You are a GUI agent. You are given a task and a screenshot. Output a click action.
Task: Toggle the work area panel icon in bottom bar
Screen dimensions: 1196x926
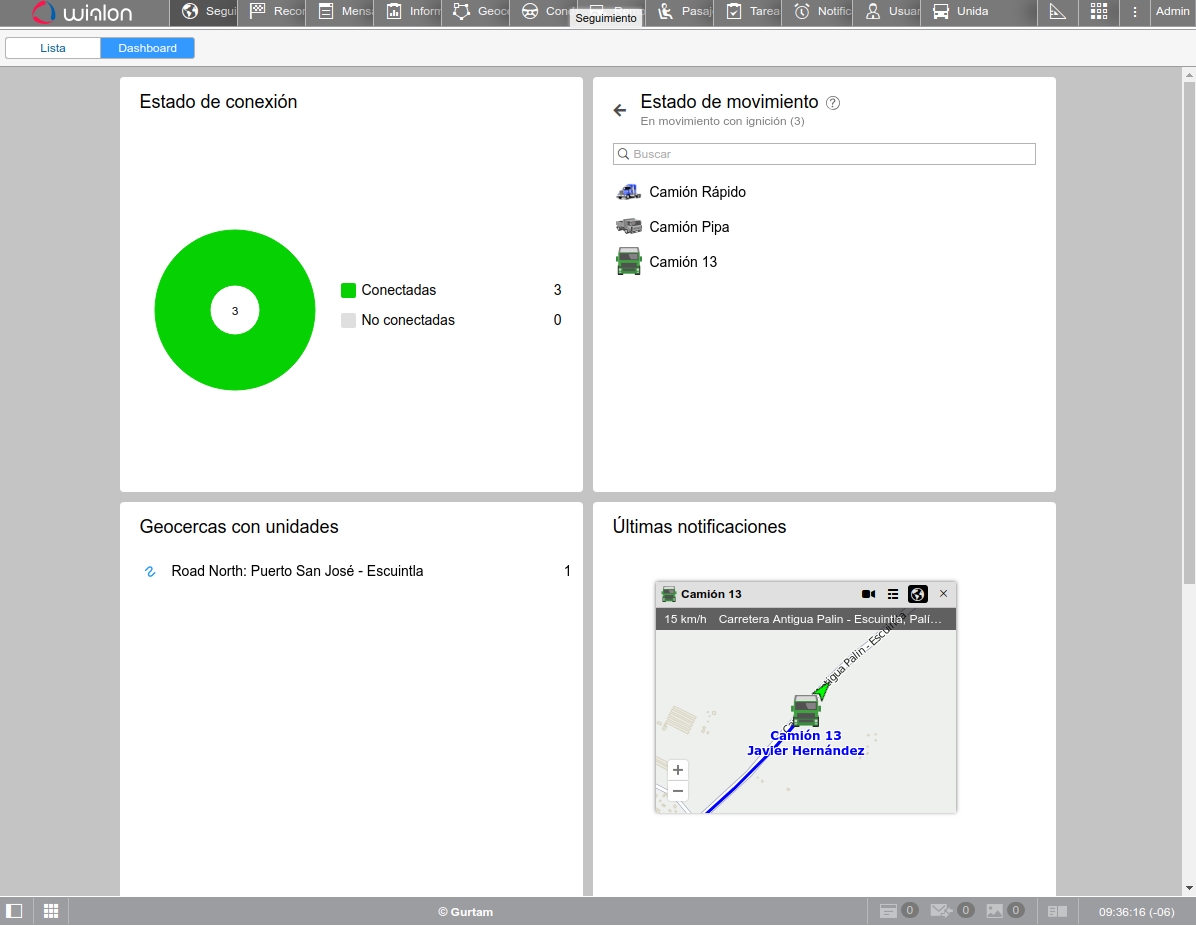point(14,911)
